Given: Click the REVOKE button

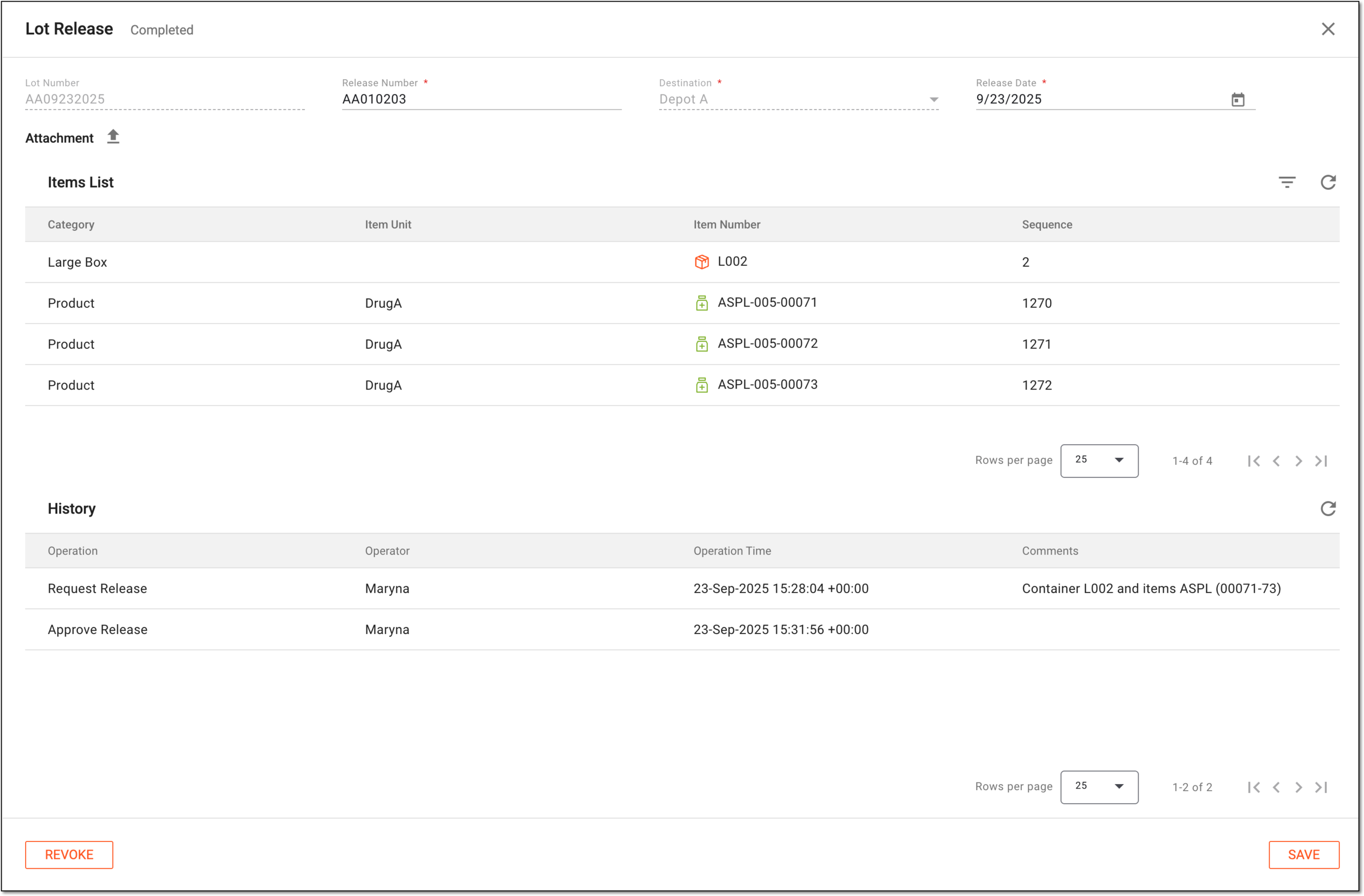Looking at the screenshot, I should [x=69, y=854].
